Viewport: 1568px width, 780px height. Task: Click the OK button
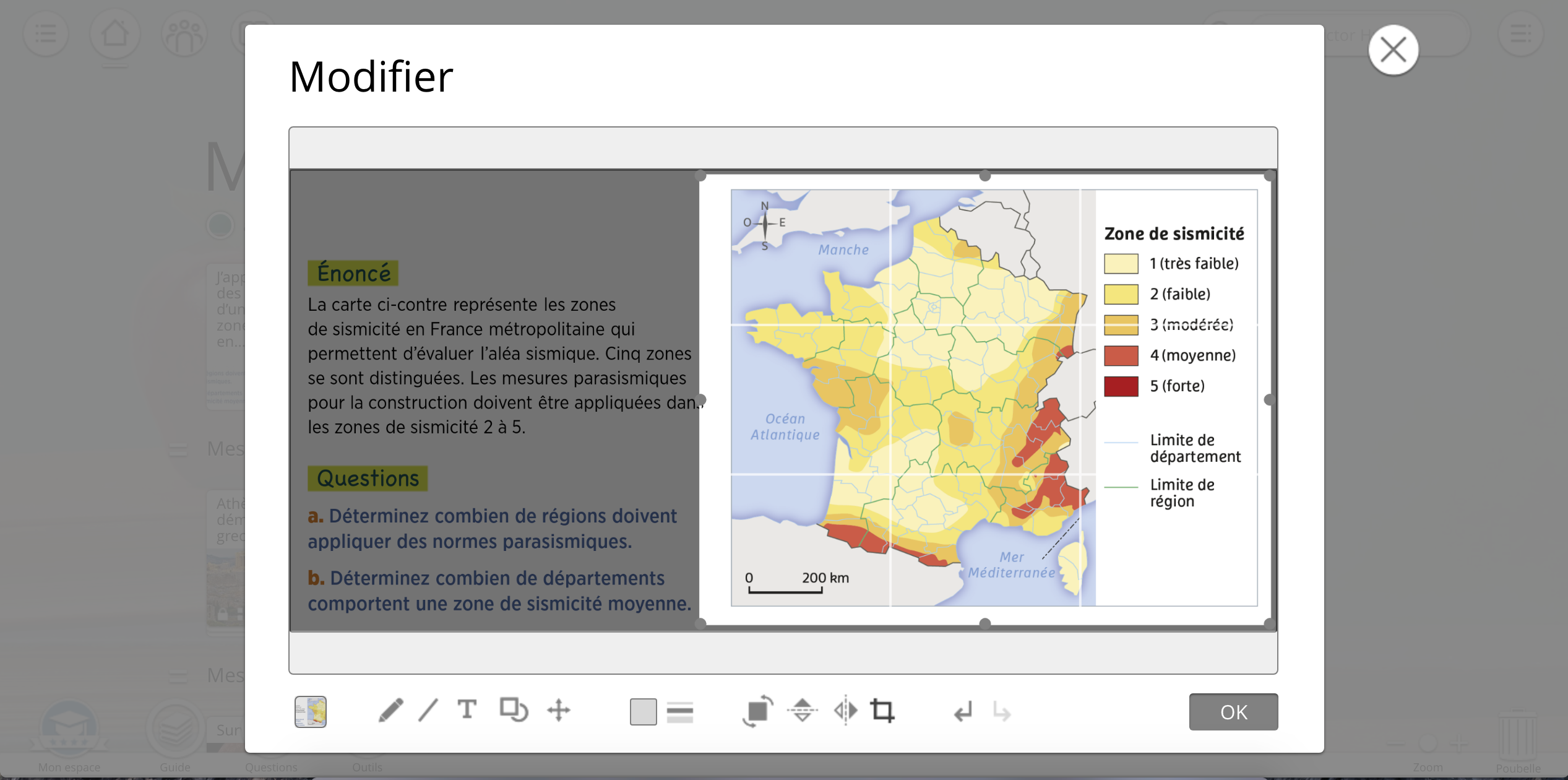pyautogui.click(x=1233, y=712)
